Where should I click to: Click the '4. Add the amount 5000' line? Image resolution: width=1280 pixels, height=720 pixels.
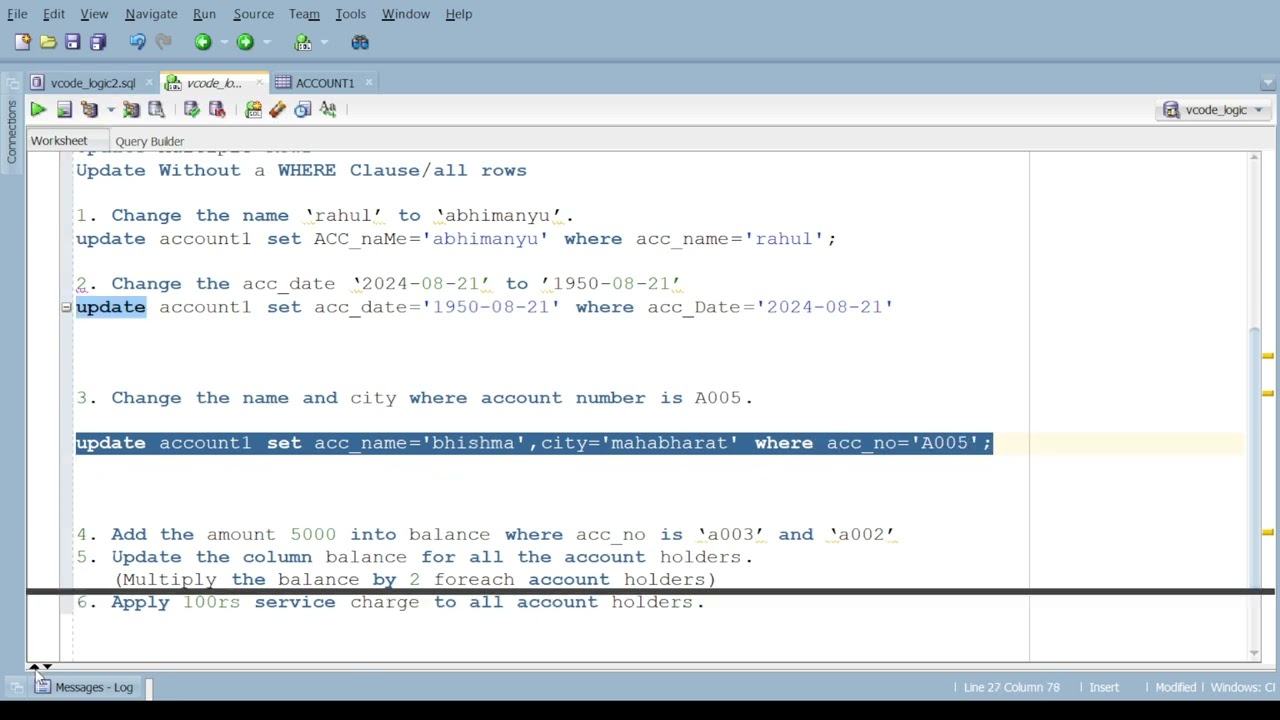click(x=485, y=534)
